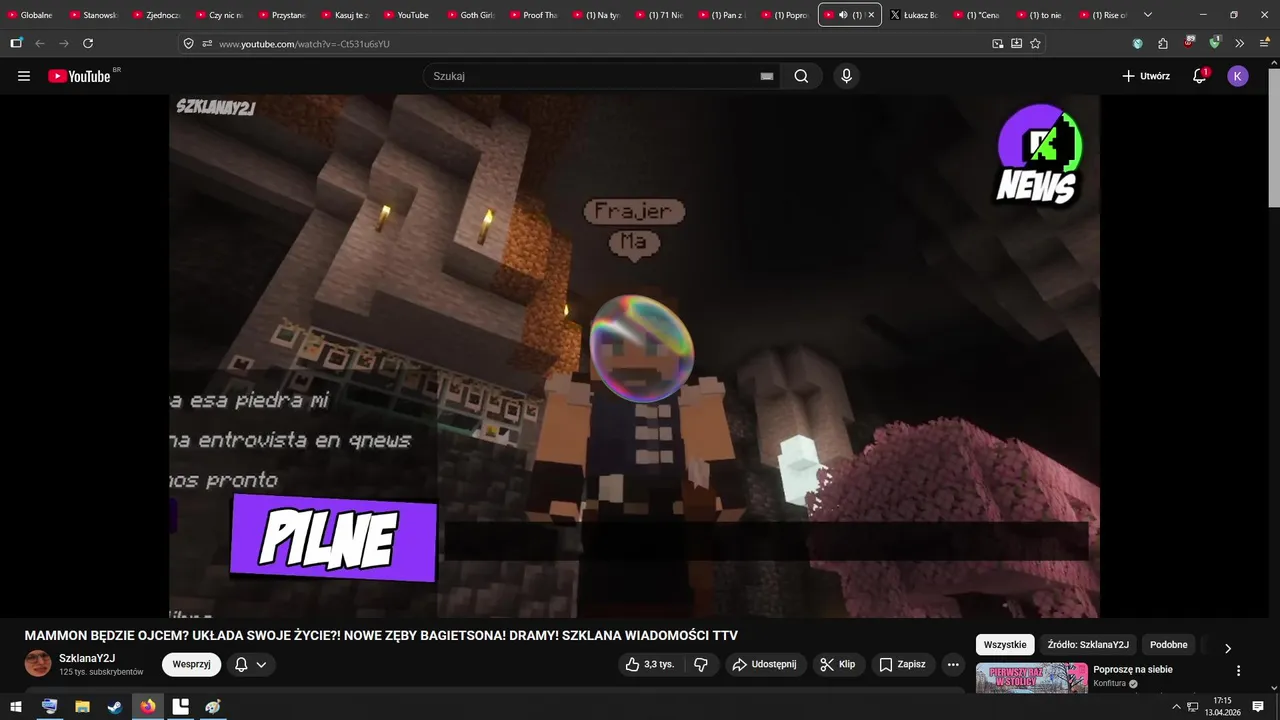Go to the YouTube home logo
The image size is (1280, 720).
(79, 76)
